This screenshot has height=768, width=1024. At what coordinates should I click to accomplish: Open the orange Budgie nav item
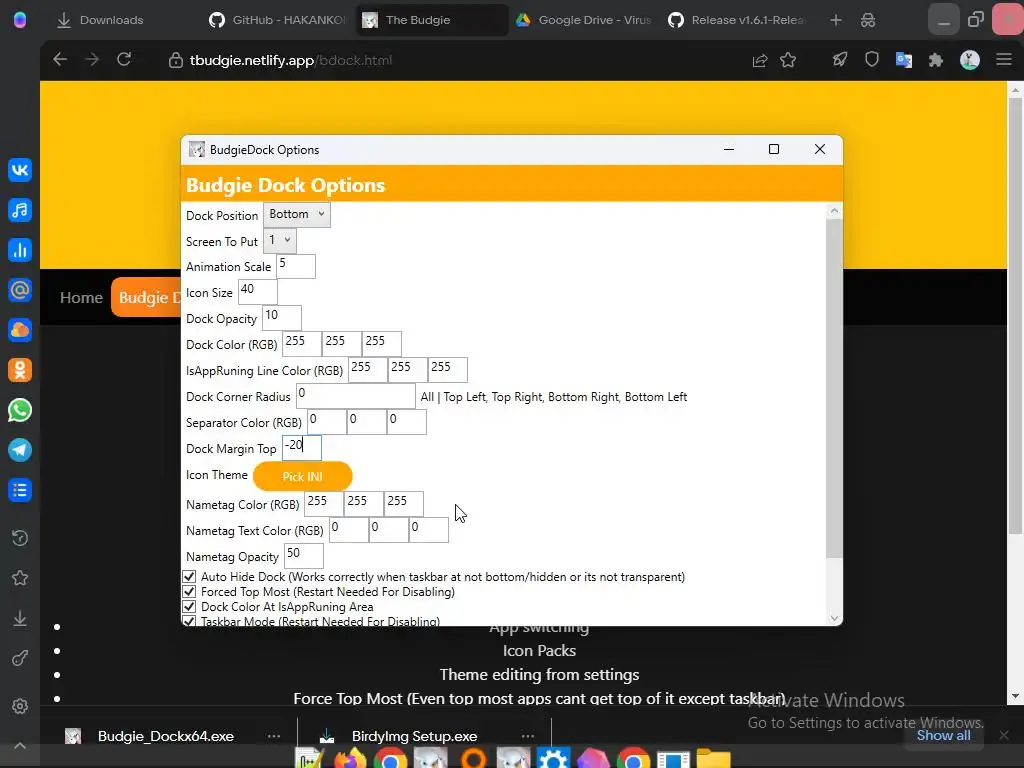[x=147, y=298]
